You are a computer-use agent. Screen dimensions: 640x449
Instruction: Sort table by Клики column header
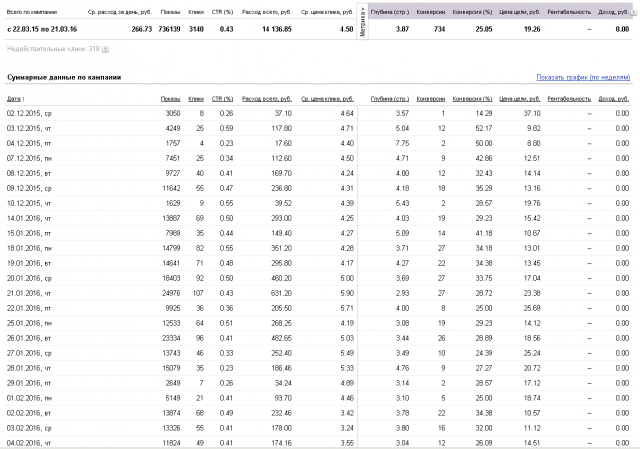pyautogui.click(x=196, y=99)
